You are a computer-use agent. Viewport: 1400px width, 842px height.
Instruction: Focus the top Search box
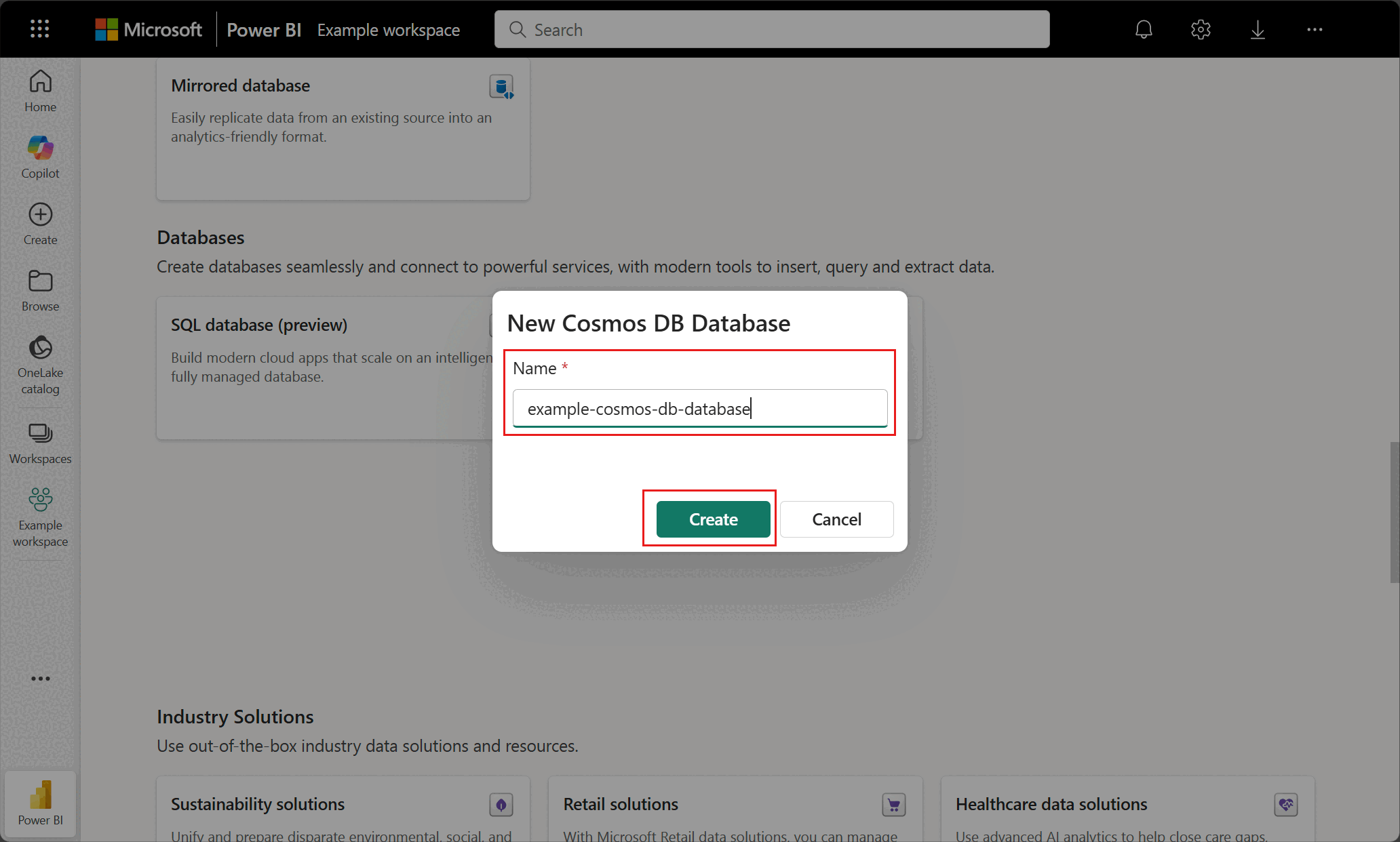pyautogui.click(x=772, y=30)
